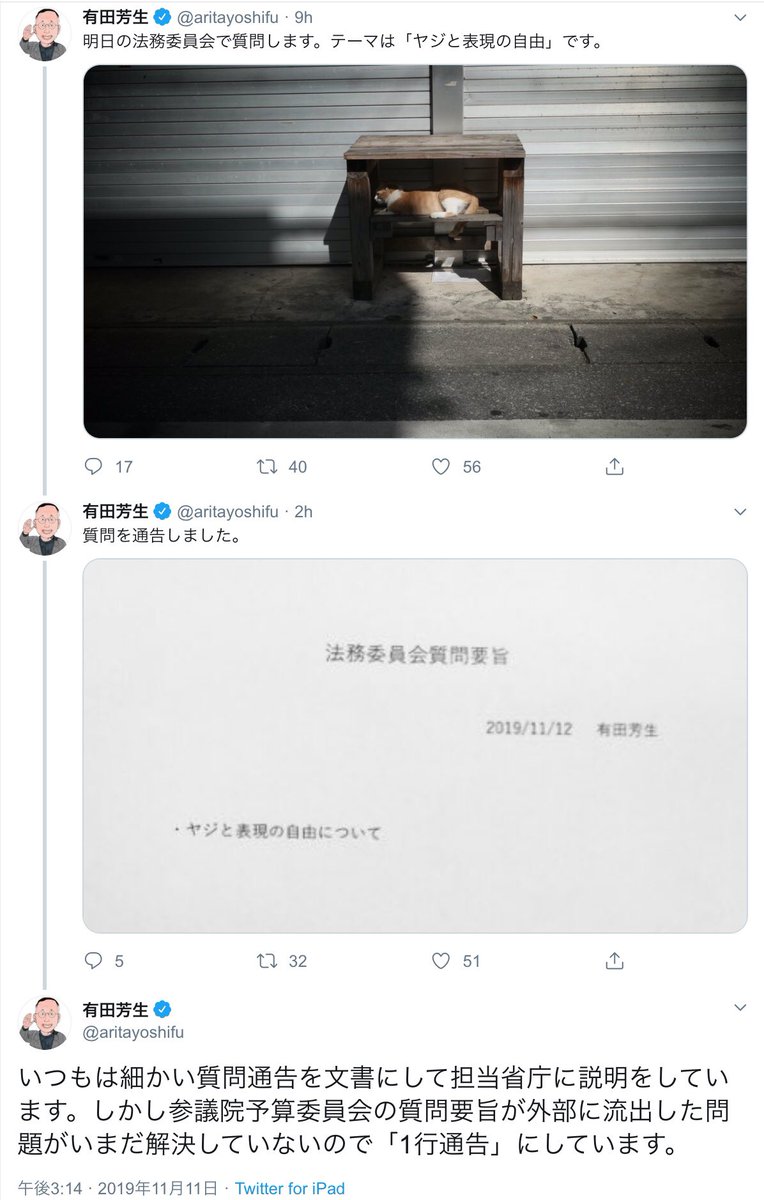Like the tweet with 56 likes

pyautogui.click(x=440, y=466)
